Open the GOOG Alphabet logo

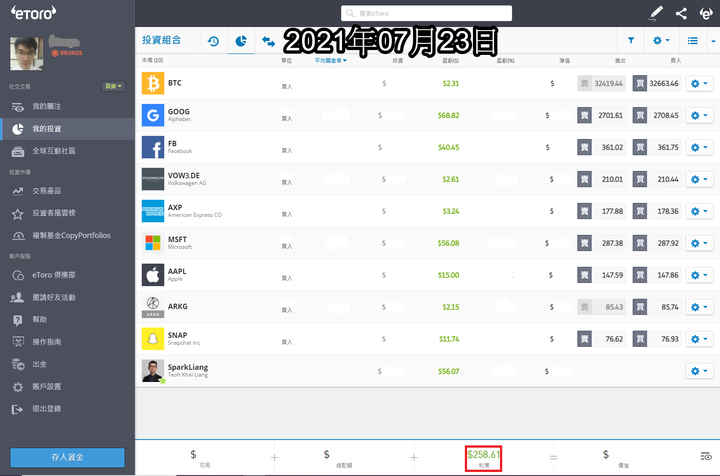(153, 115)
